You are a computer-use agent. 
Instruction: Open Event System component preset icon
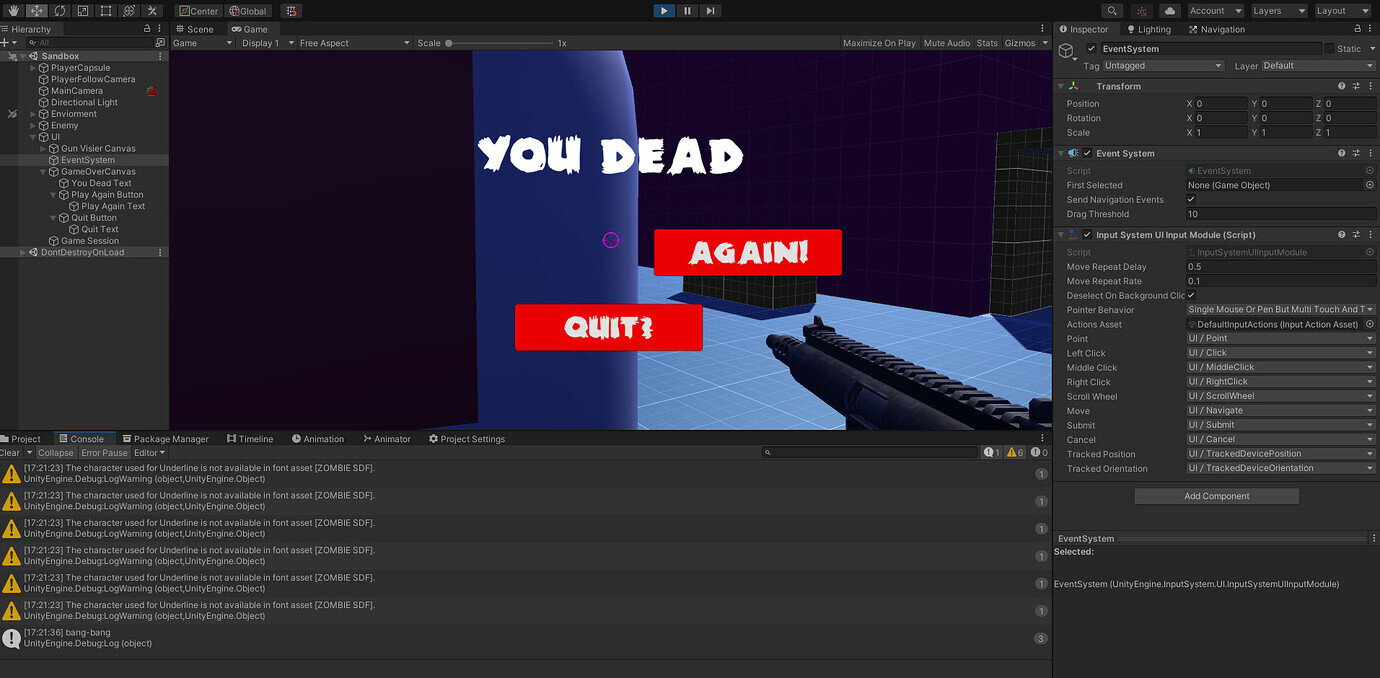[1356, 154]
